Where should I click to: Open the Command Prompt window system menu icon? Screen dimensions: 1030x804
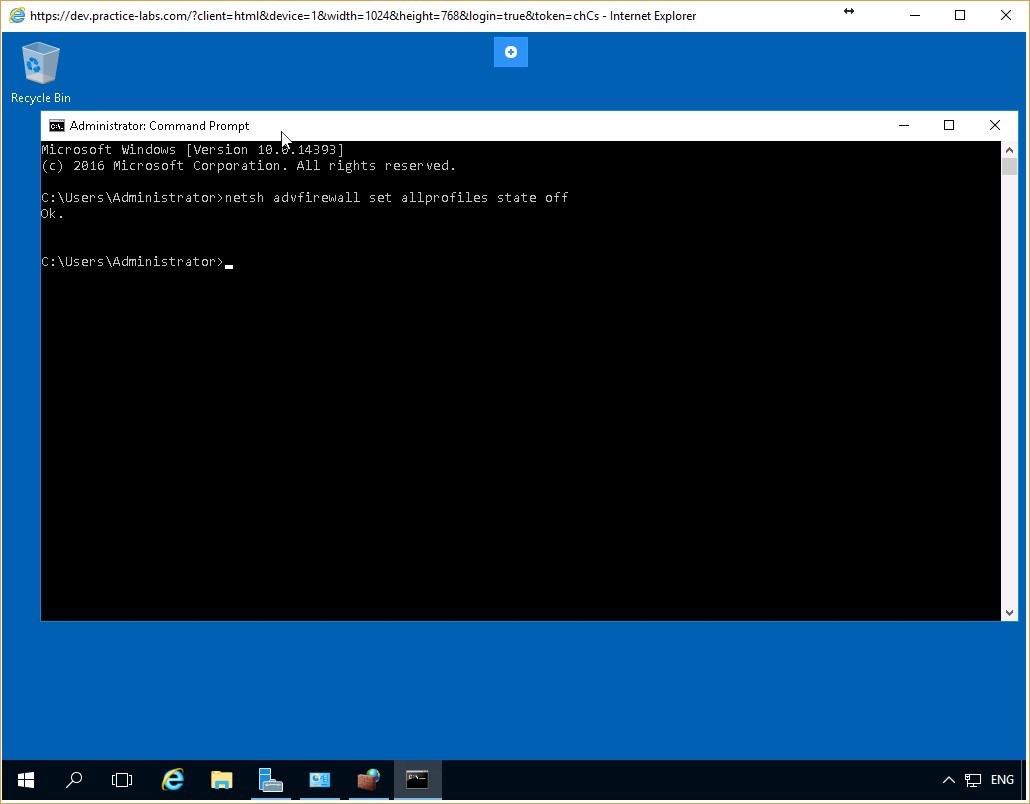(57, 125)
